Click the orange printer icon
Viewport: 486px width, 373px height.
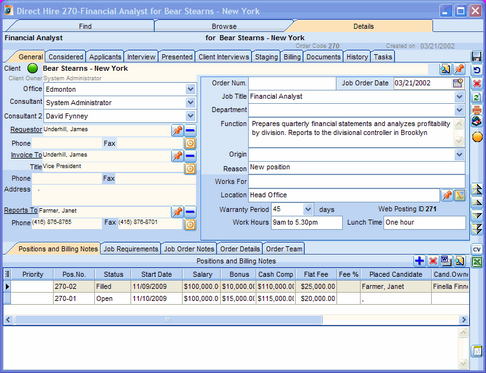pyautogui.click(x=477, y=109)
